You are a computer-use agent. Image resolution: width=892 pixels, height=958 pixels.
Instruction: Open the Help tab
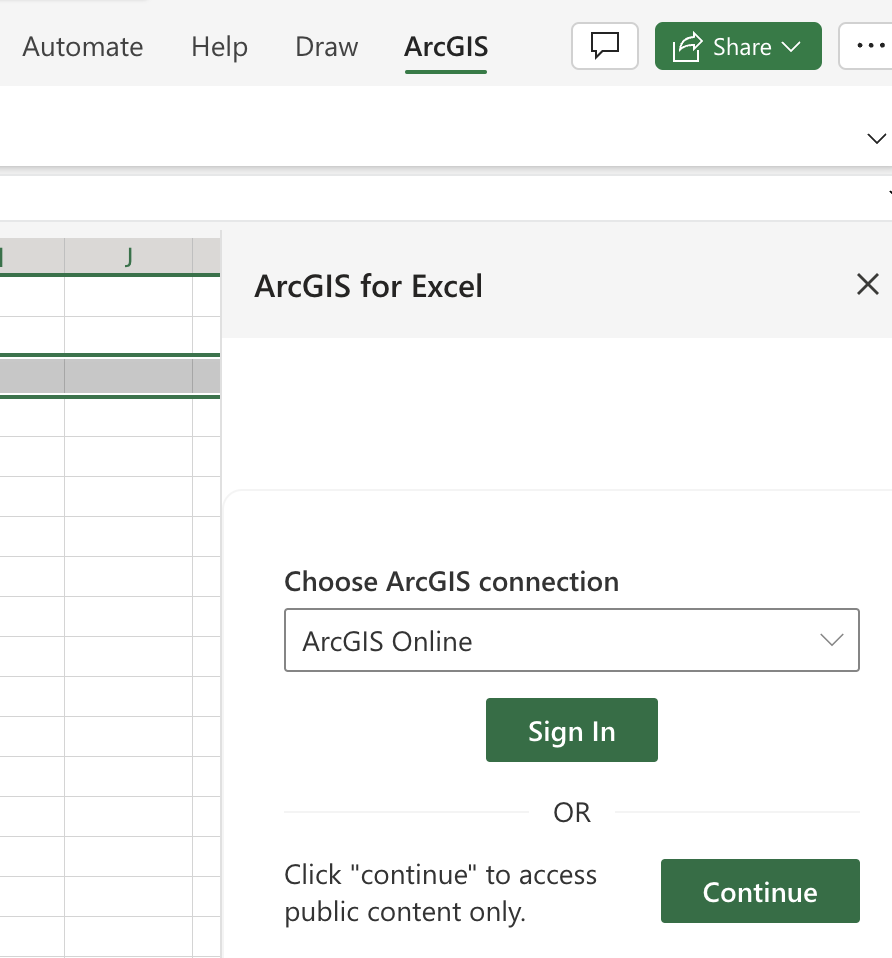(x=219, y=47)
